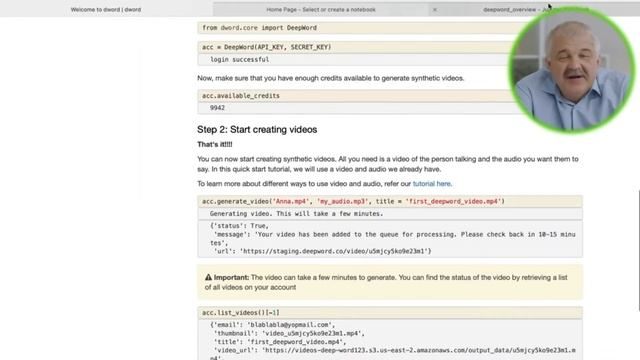
Task: Select the thumbnail 'video_u5mjcy5ko9e23m1.mp4' line
Action: [289, 333]
